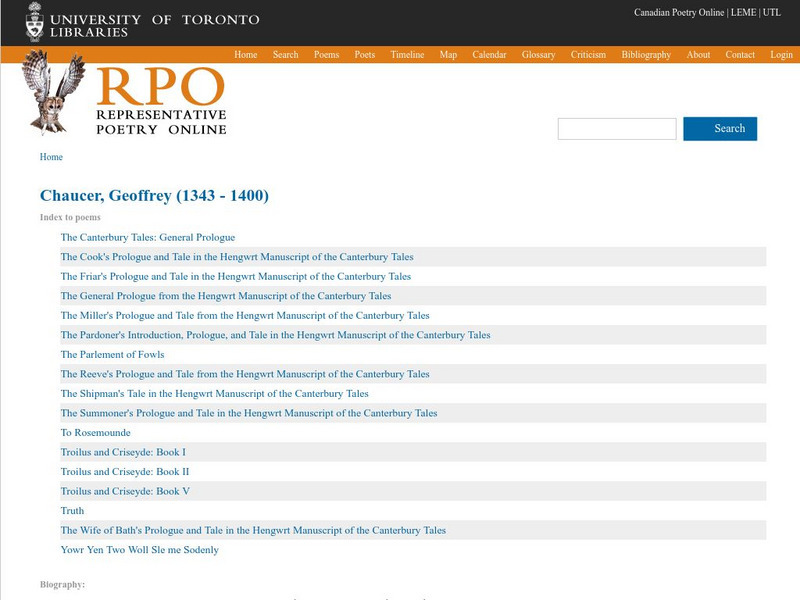Open Troilus and Criseyde: Book I

point(123,452)
